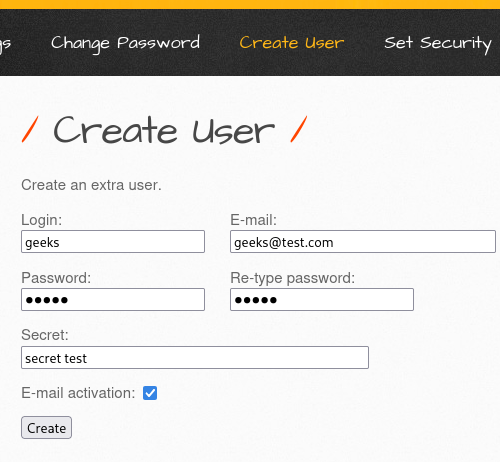This screenshot has height=462, width=500.
Task: Click the Create an extra user description
Action: coord(91,185)
